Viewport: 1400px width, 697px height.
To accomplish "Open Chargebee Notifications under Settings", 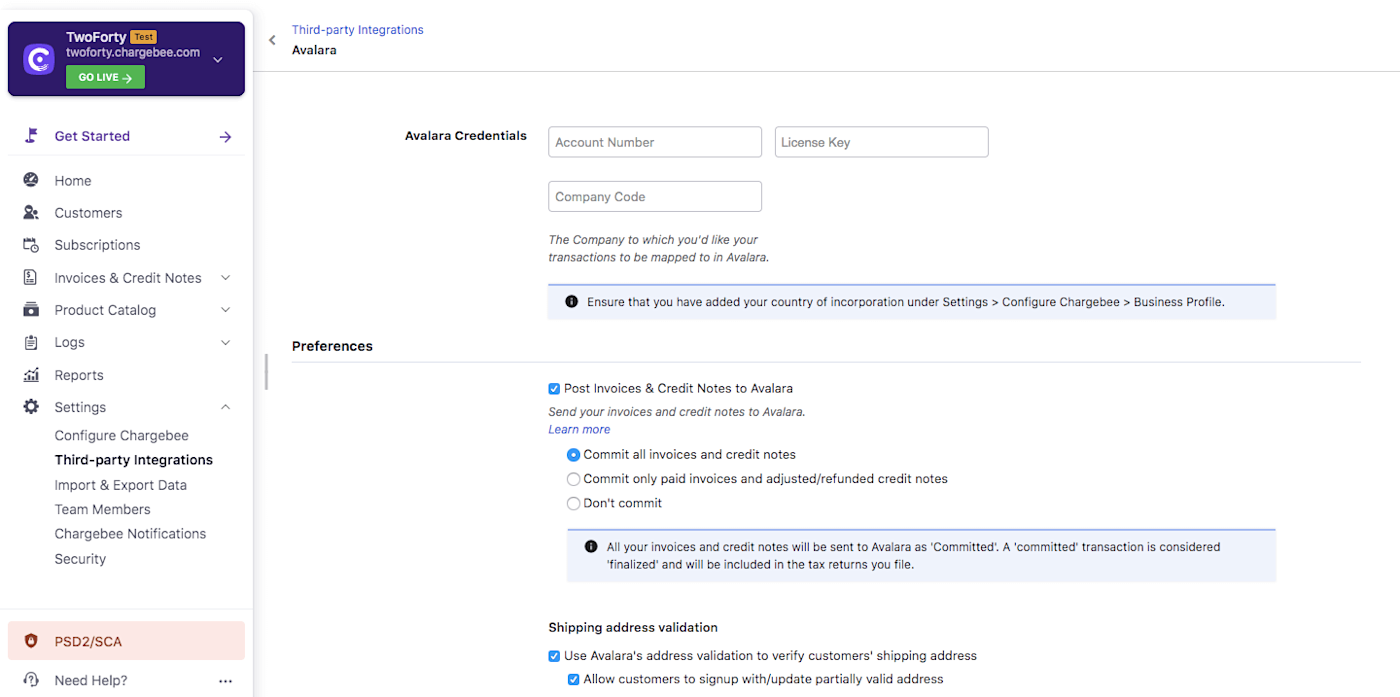I will [130, 534].
